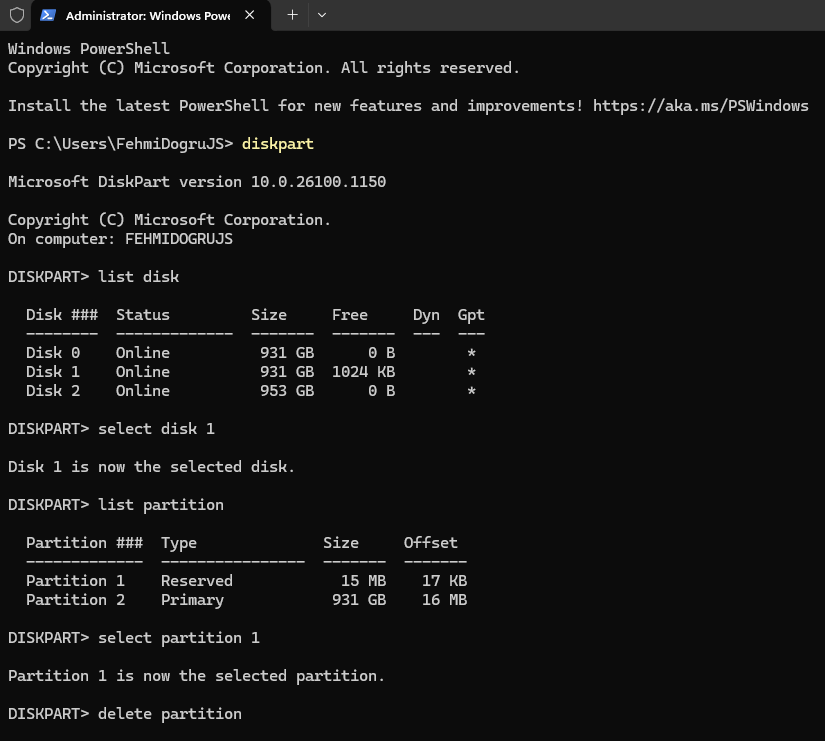The image size is (825, 741).
Task: Click the 'list partition' command text
Action: pyautogui.click(x=161, y=505)
